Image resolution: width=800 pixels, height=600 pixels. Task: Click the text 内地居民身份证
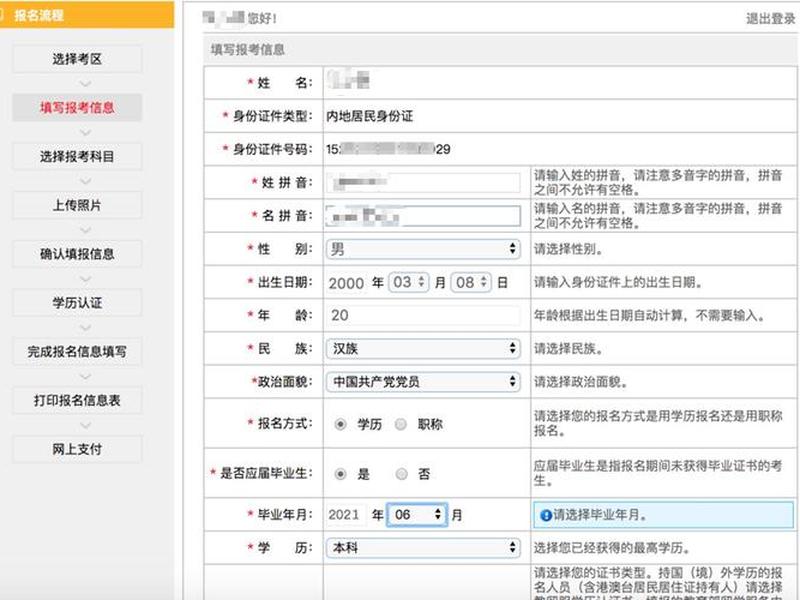pos(370,116)
